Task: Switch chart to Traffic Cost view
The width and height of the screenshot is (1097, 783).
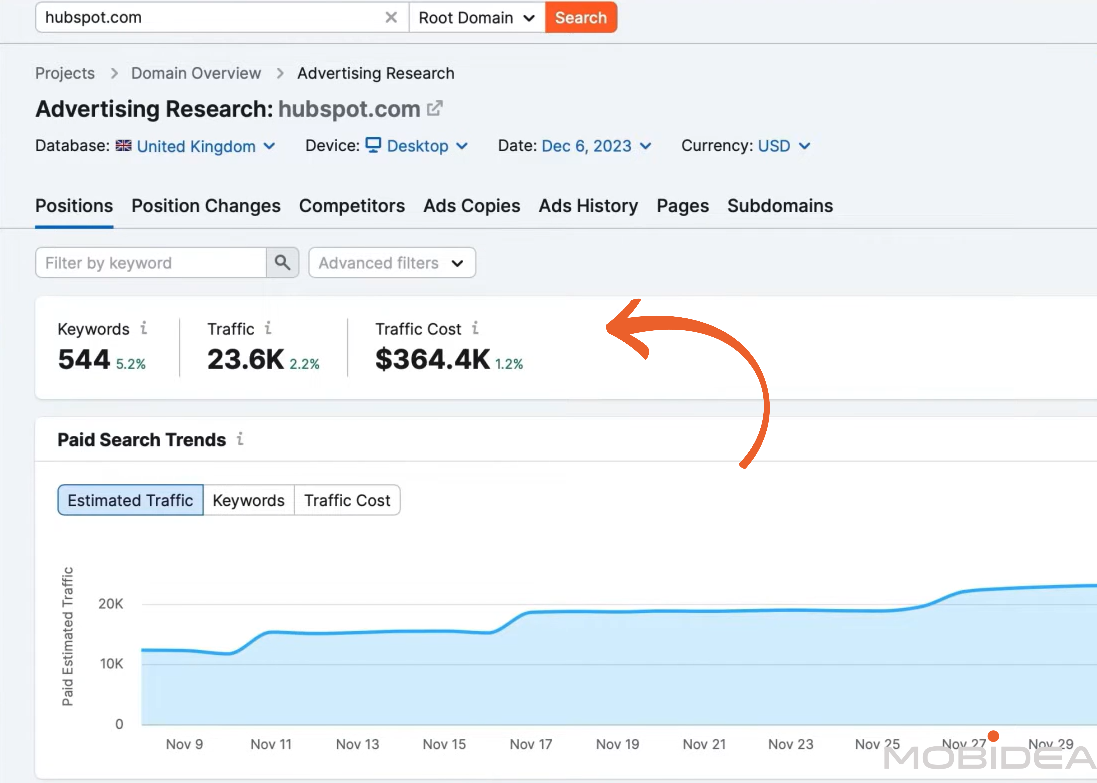Action: [x=347, y=500]
